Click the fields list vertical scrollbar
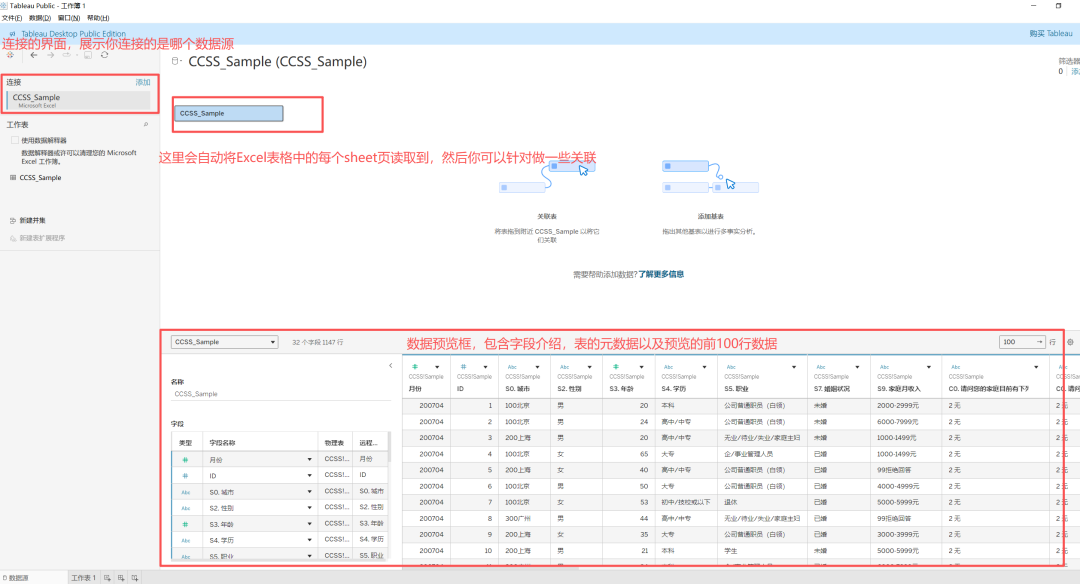The image size is (1080, 584). [x=389, y=448]
